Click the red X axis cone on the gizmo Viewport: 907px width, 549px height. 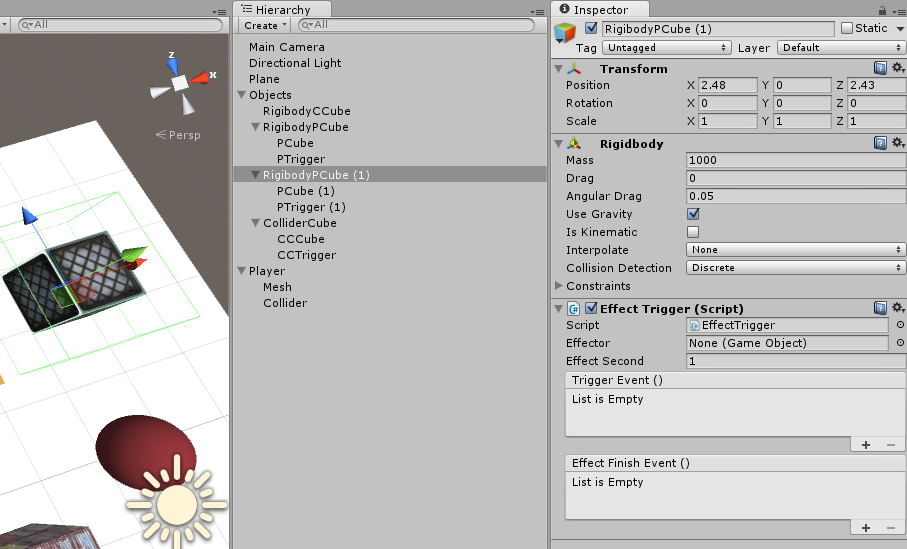[x=200, y=78]
